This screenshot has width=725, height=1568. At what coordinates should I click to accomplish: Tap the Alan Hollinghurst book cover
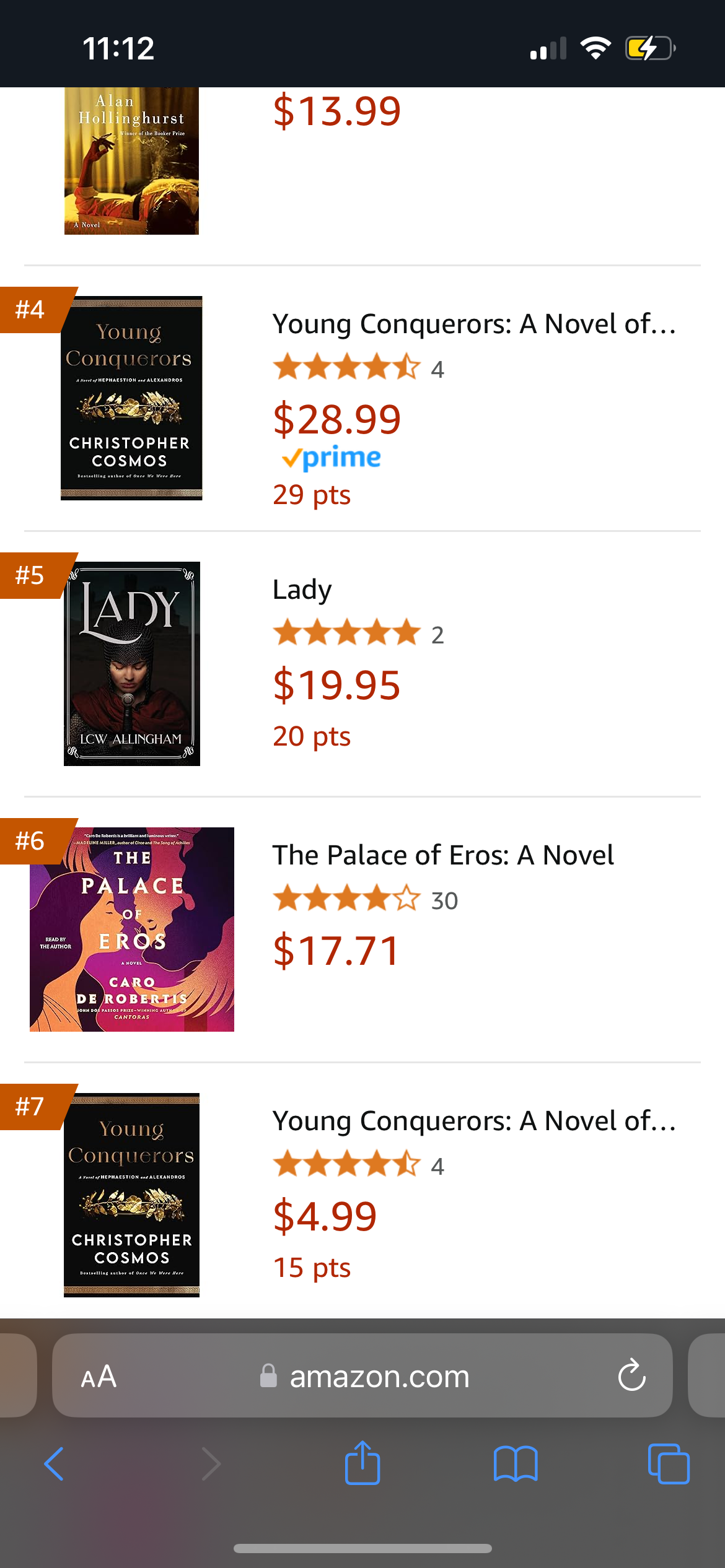(131, 161)
